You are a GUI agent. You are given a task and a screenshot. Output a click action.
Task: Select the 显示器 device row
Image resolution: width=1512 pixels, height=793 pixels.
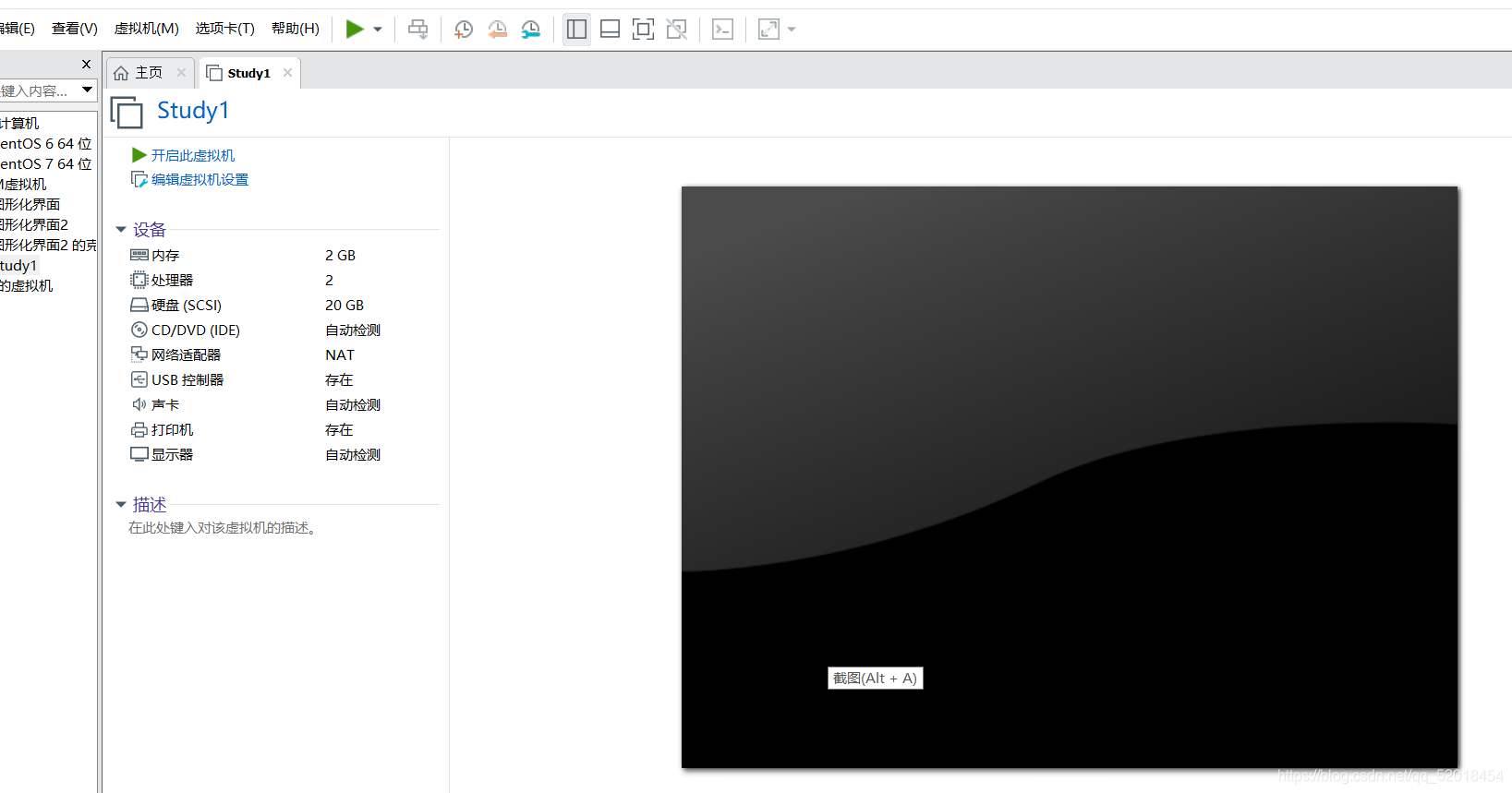tap(283, 454)
